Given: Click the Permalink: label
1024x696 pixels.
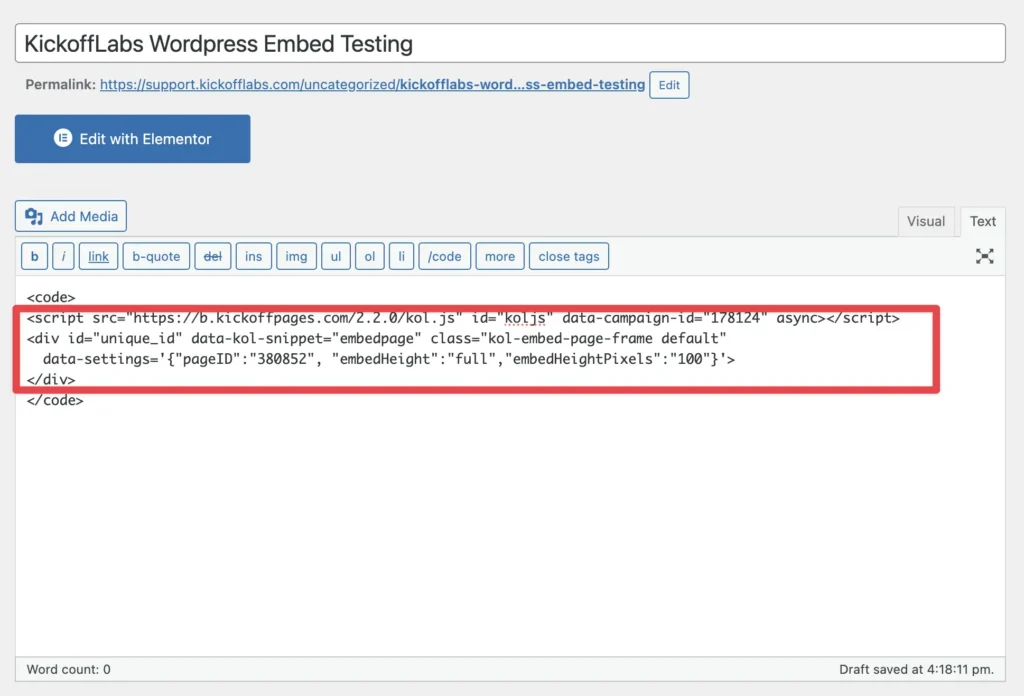Looking at the screenshot, I should [60, 85].
